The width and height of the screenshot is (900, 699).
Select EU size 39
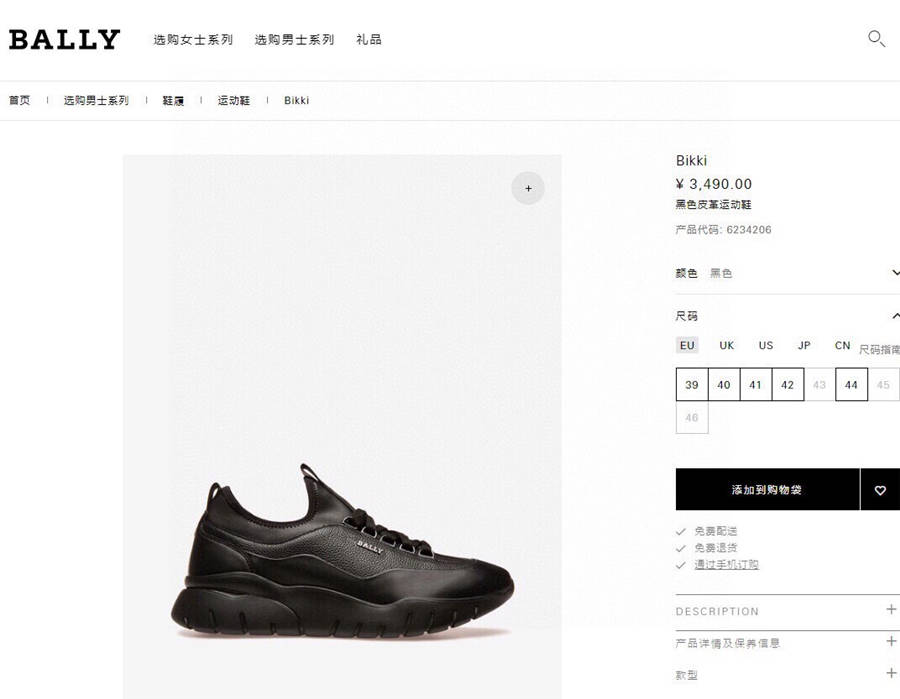tap(692, 385)
